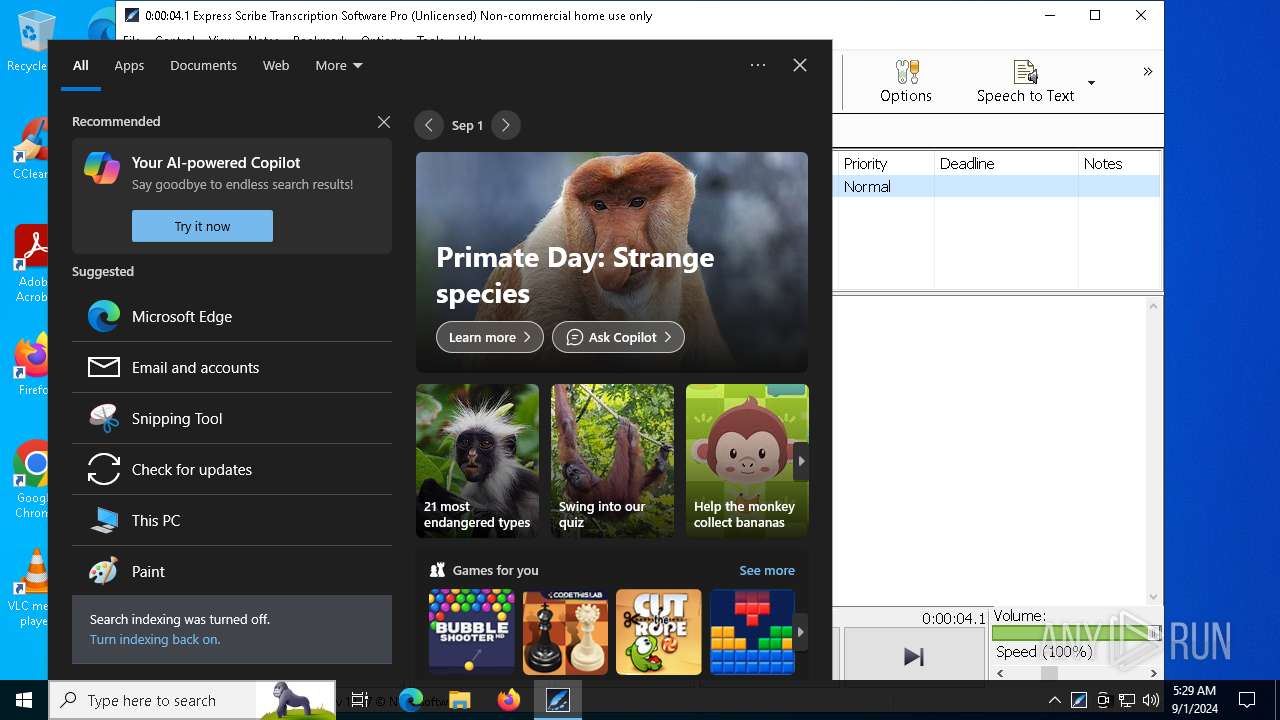Go to previous day arrow
The height and width of the screenshot is (720, 1280).
429,125
